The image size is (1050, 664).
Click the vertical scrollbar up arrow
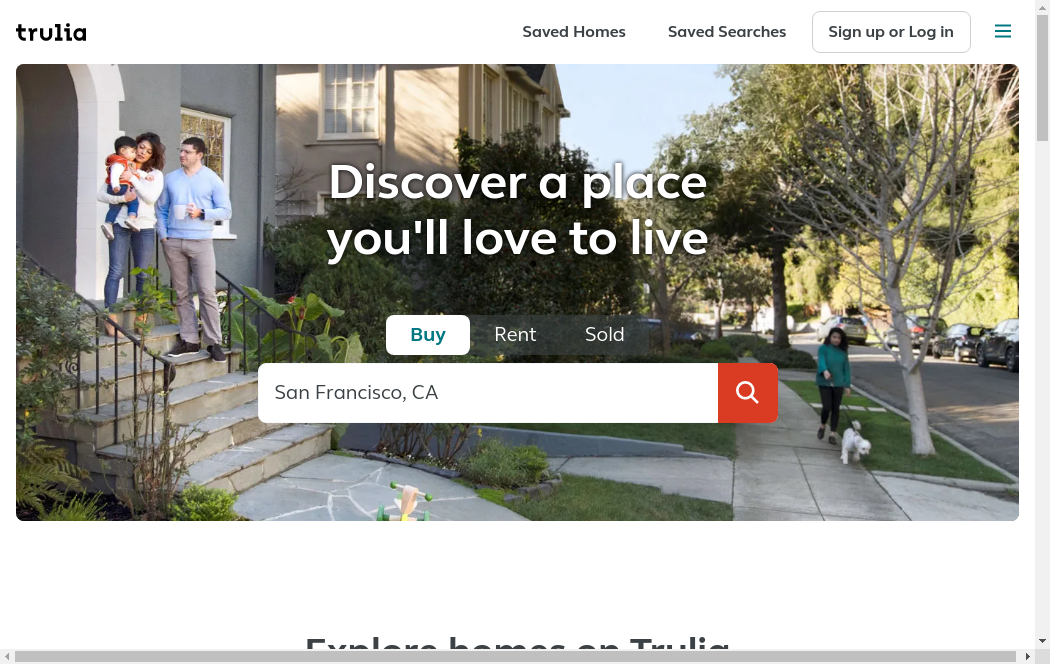coord(1042,6)
